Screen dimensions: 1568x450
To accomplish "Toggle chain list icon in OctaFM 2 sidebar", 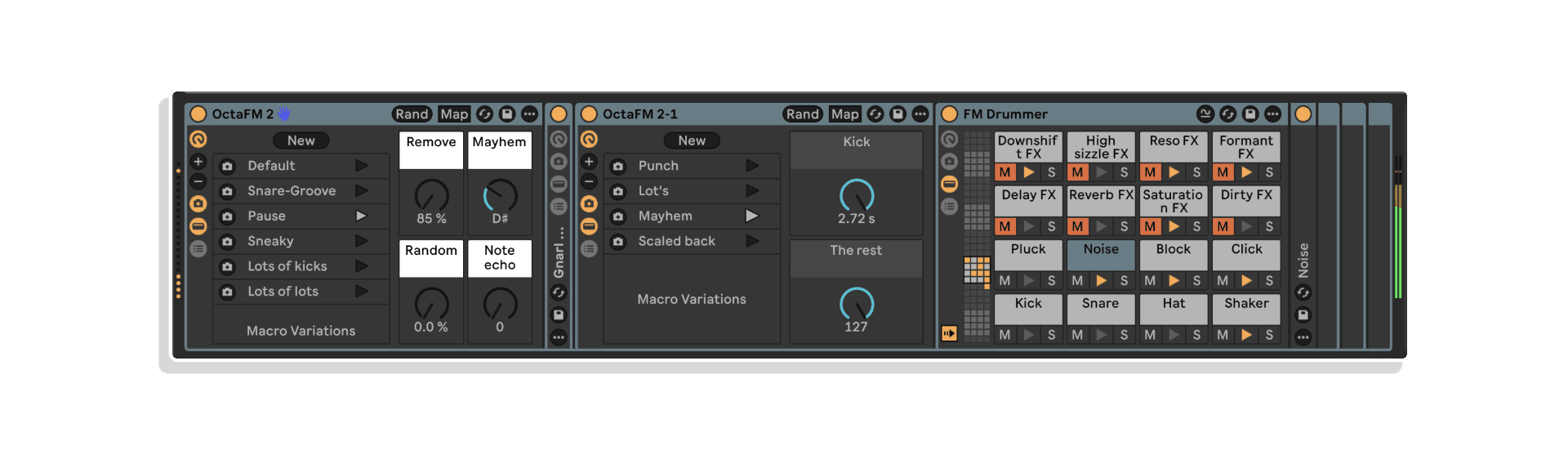I will click(198, 248).
